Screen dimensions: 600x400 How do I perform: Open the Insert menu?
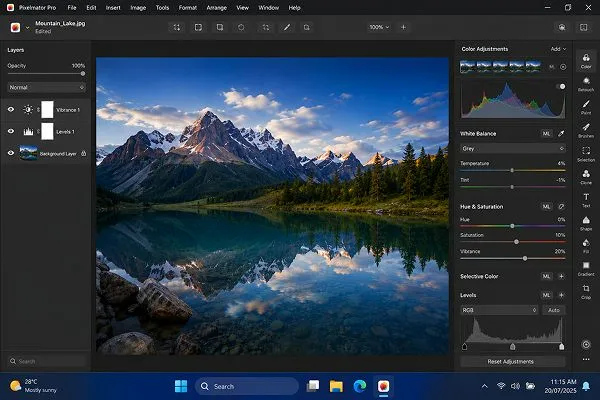pyautogui.click(x=113, y=8)
